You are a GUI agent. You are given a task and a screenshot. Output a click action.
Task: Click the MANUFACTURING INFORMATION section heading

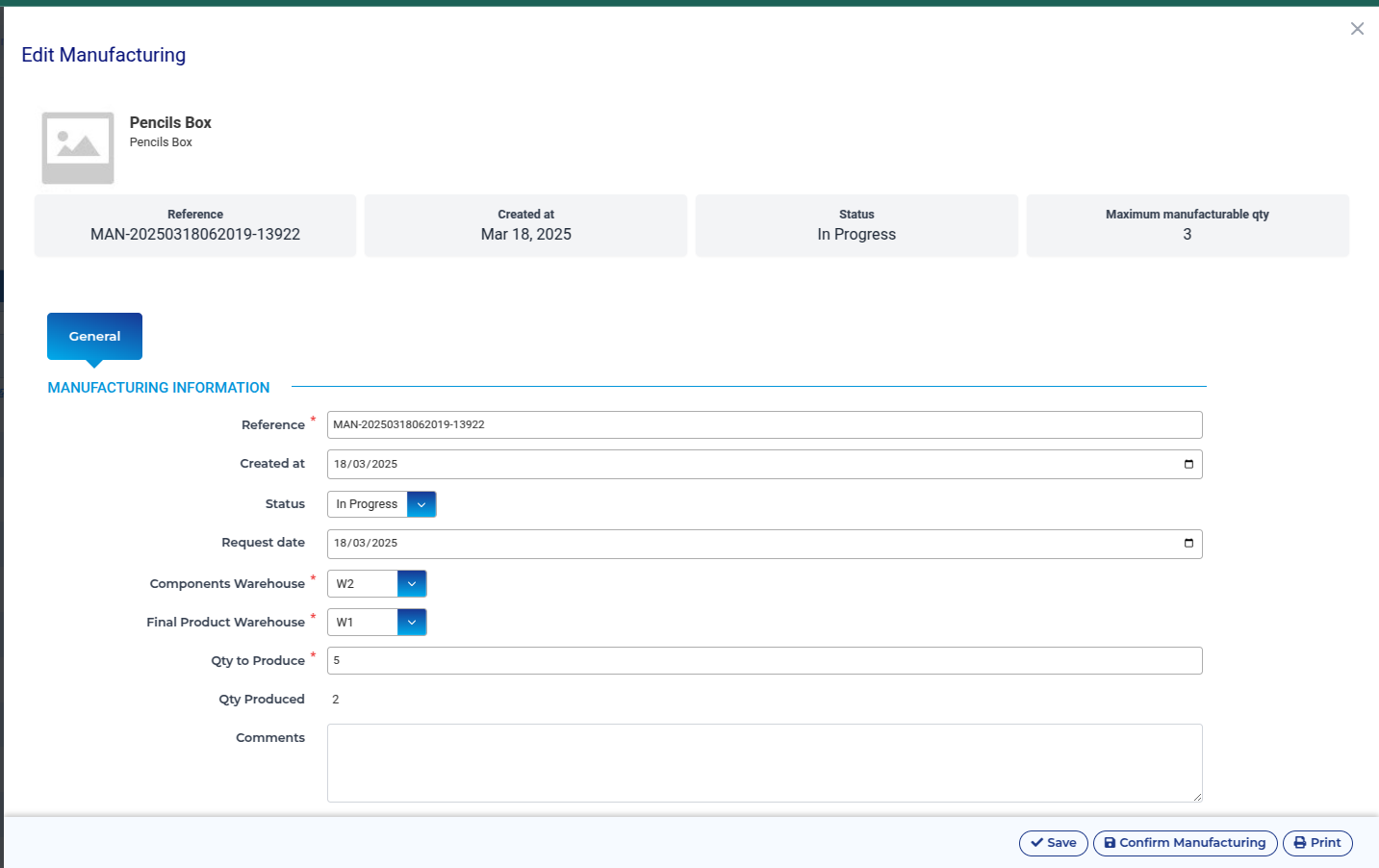click(x=159, y=388)
